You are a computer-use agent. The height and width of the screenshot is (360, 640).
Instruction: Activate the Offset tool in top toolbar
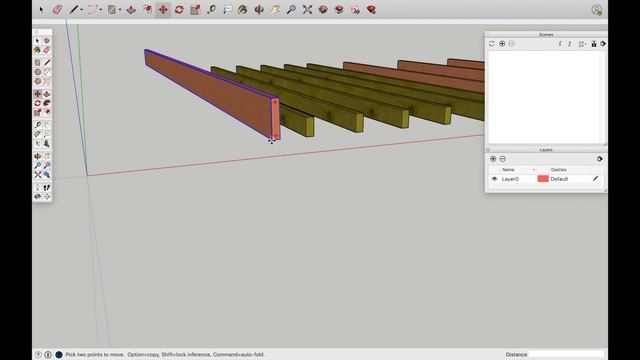click(147, 9)
